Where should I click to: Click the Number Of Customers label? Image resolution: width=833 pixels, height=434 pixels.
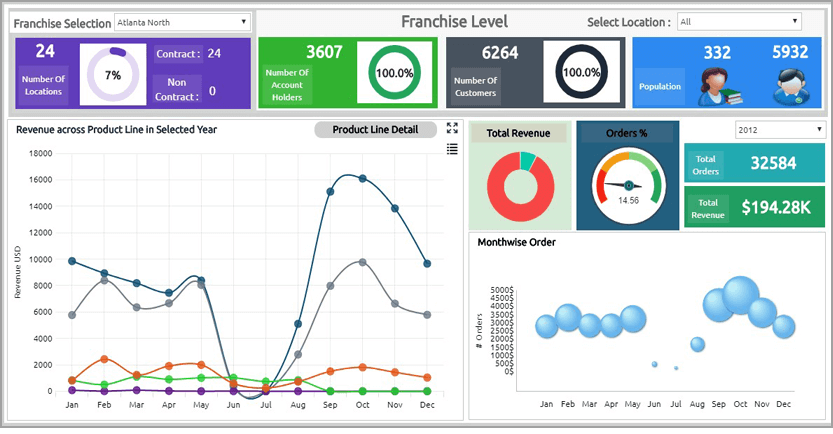click(475, 87)
